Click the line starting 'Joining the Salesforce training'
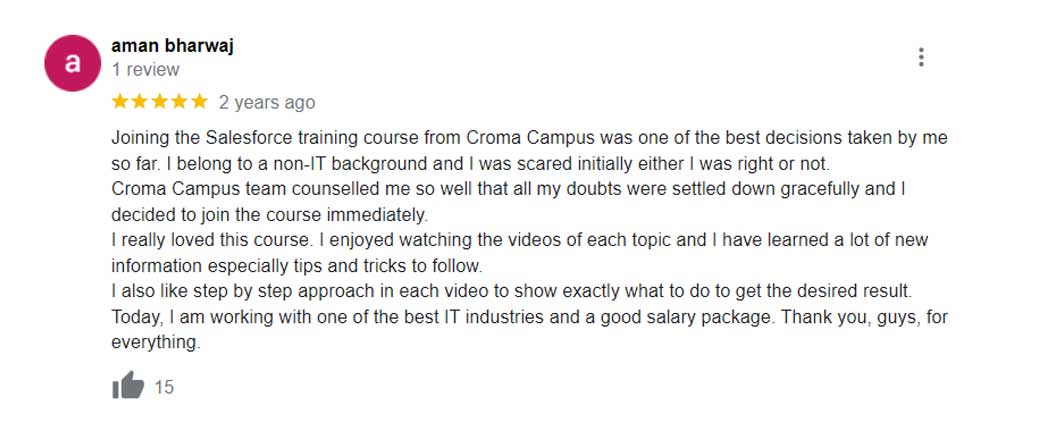 (529, 137)
